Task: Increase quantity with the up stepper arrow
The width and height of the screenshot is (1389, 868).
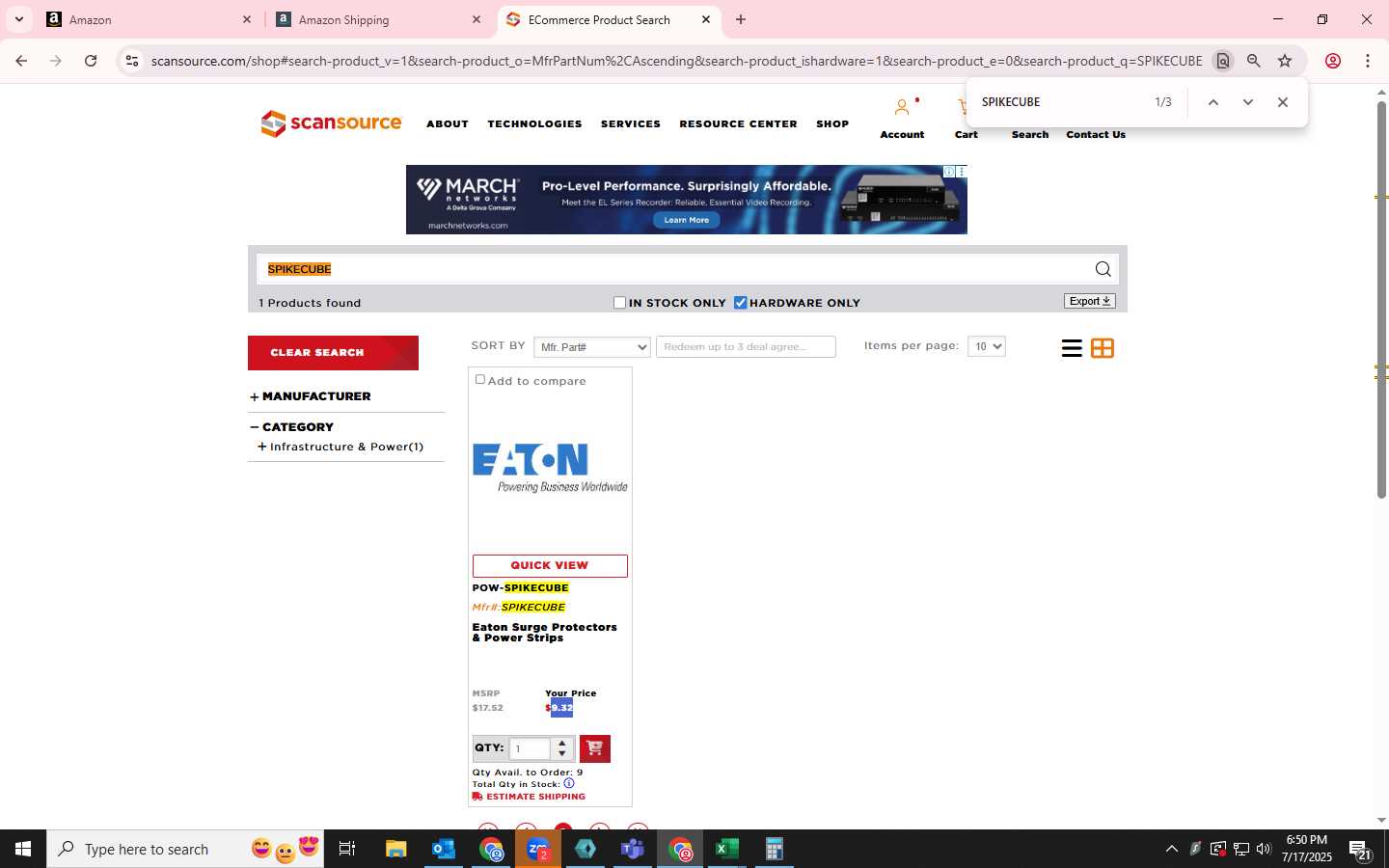Action: 562,743
